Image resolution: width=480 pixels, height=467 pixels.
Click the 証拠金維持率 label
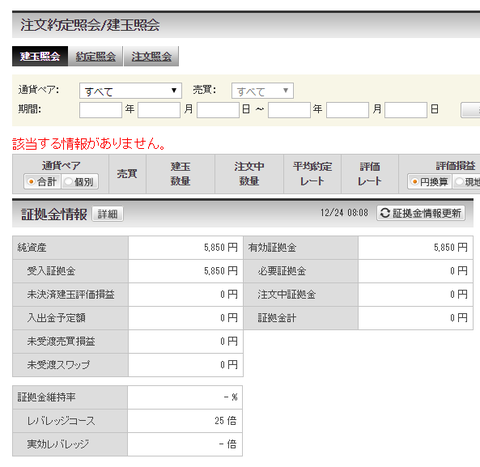point(46,397)
